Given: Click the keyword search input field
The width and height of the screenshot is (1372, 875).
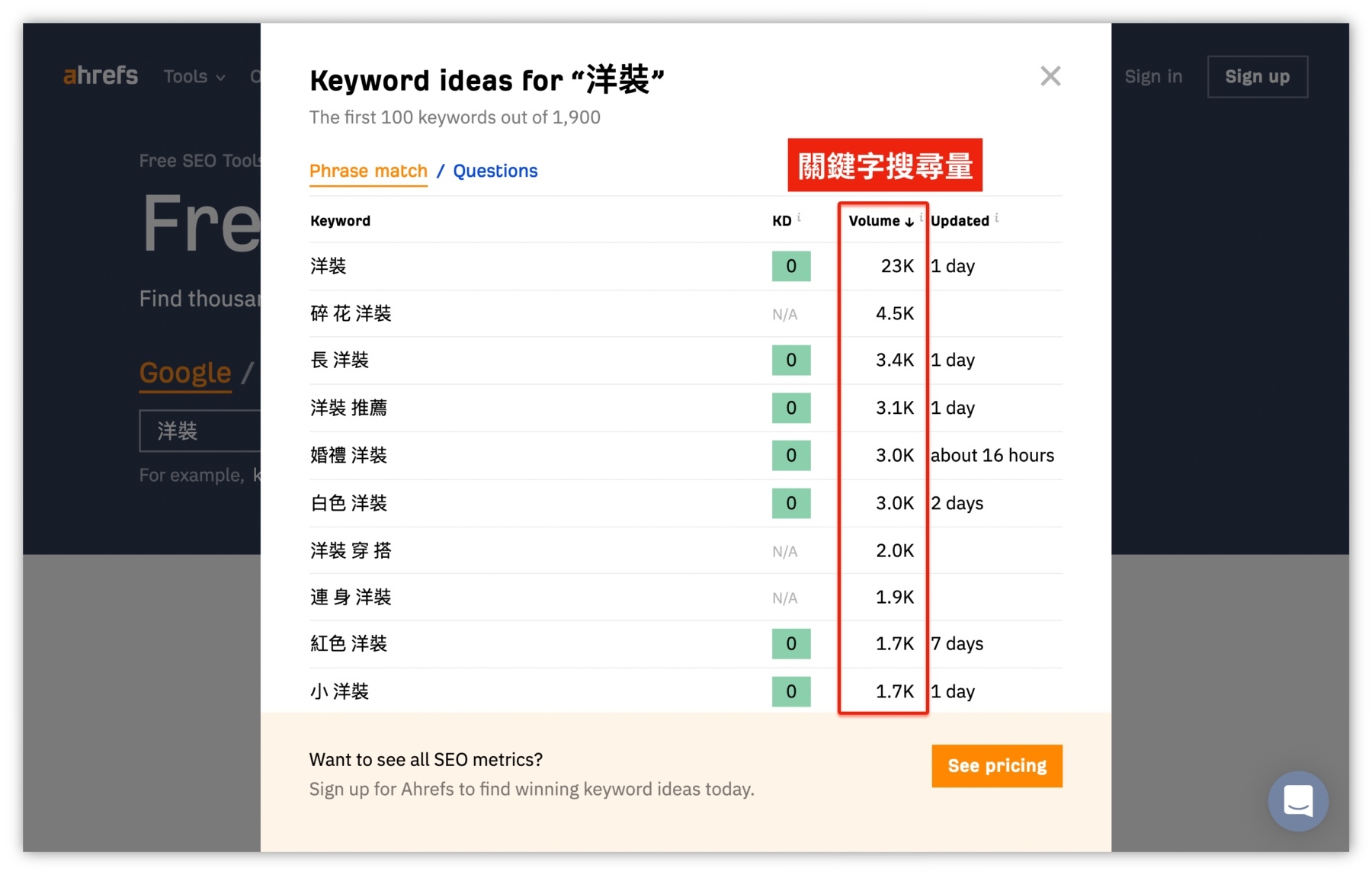Looking at the screenshot, I should (200, 431).
